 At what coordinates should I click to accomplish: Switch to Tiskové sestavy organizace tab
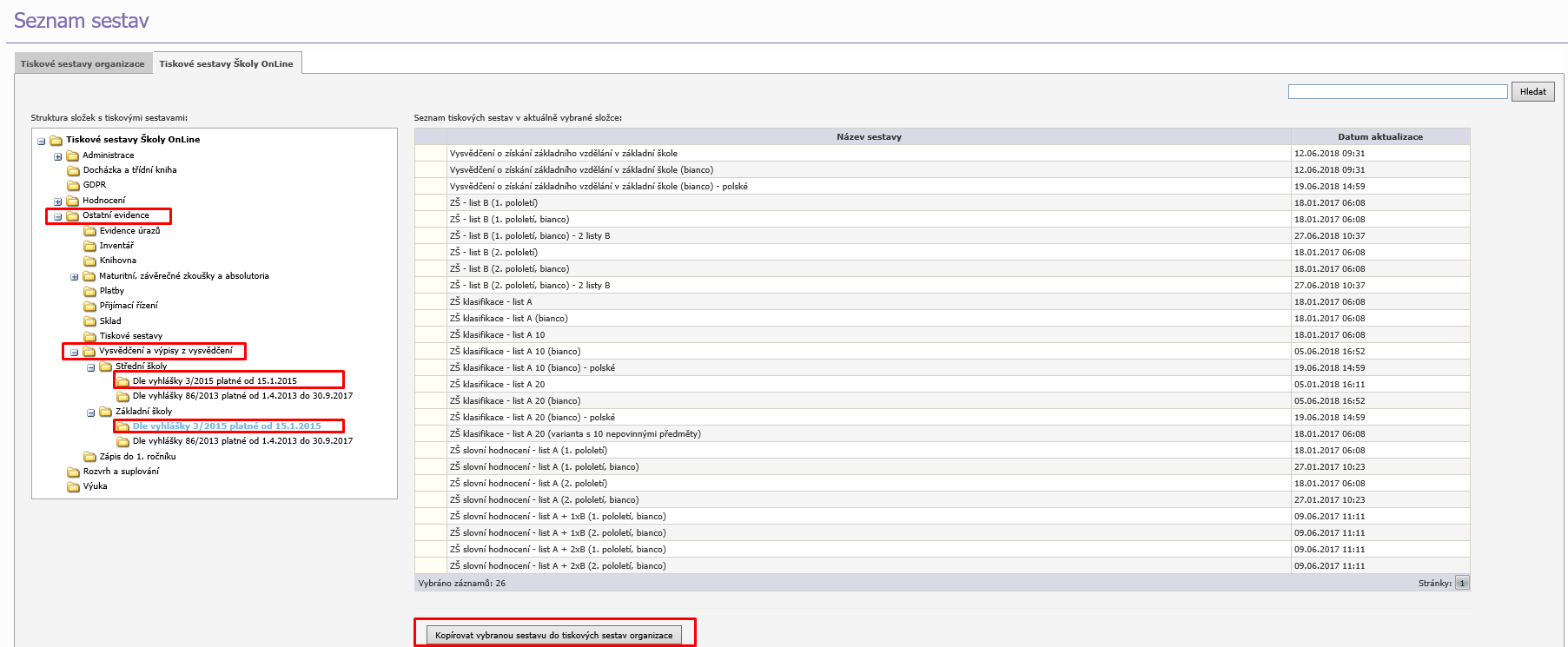tap(83, 63)
